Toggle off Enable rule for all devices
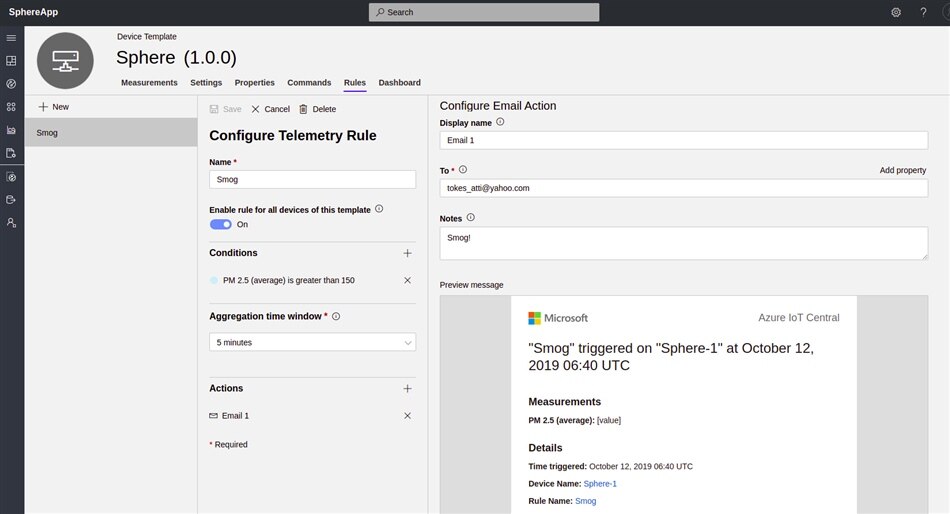This screenshot has width=950, height=514. (x=220, y=225)
